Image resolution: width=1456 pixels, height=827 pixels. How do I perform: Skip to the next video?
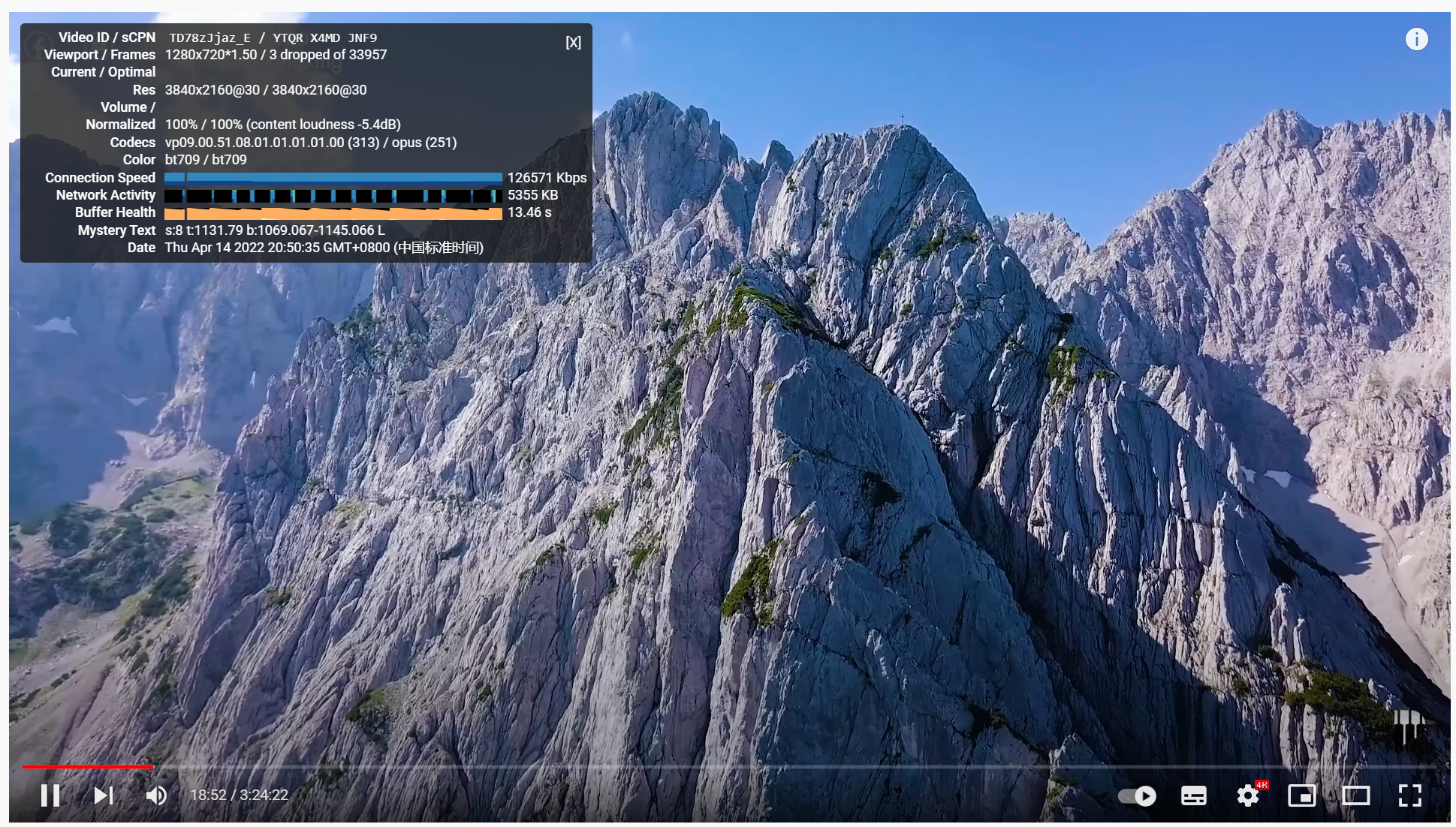pyautogui.click(x=104, y=795)
